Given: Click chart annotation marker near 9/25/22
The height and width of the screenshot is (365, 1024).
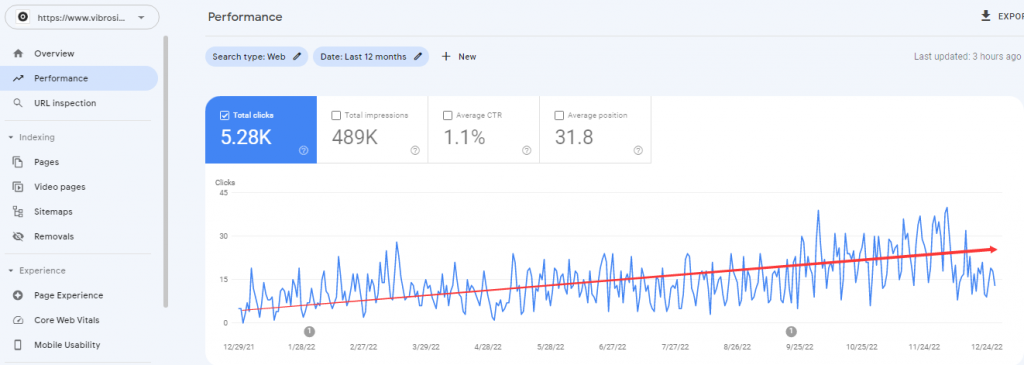Looking at the screenshot, I should [792, 331].
